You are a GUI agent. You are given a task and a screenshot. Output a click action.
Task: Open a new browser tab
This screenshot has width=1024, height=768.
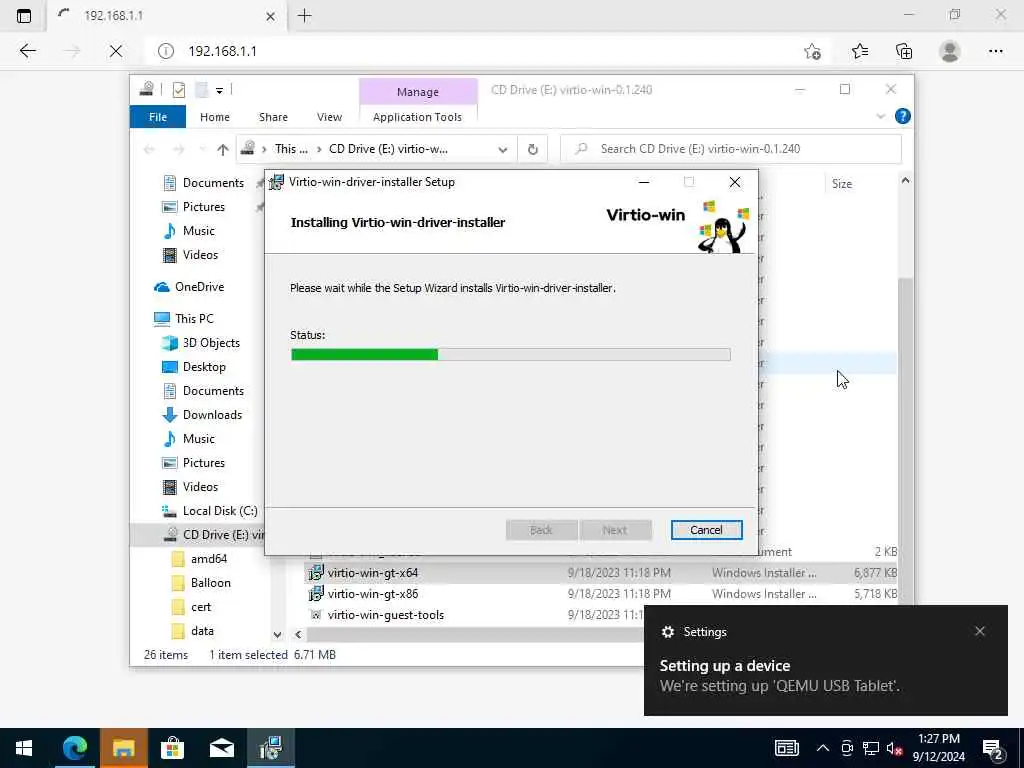click(304, 16)
